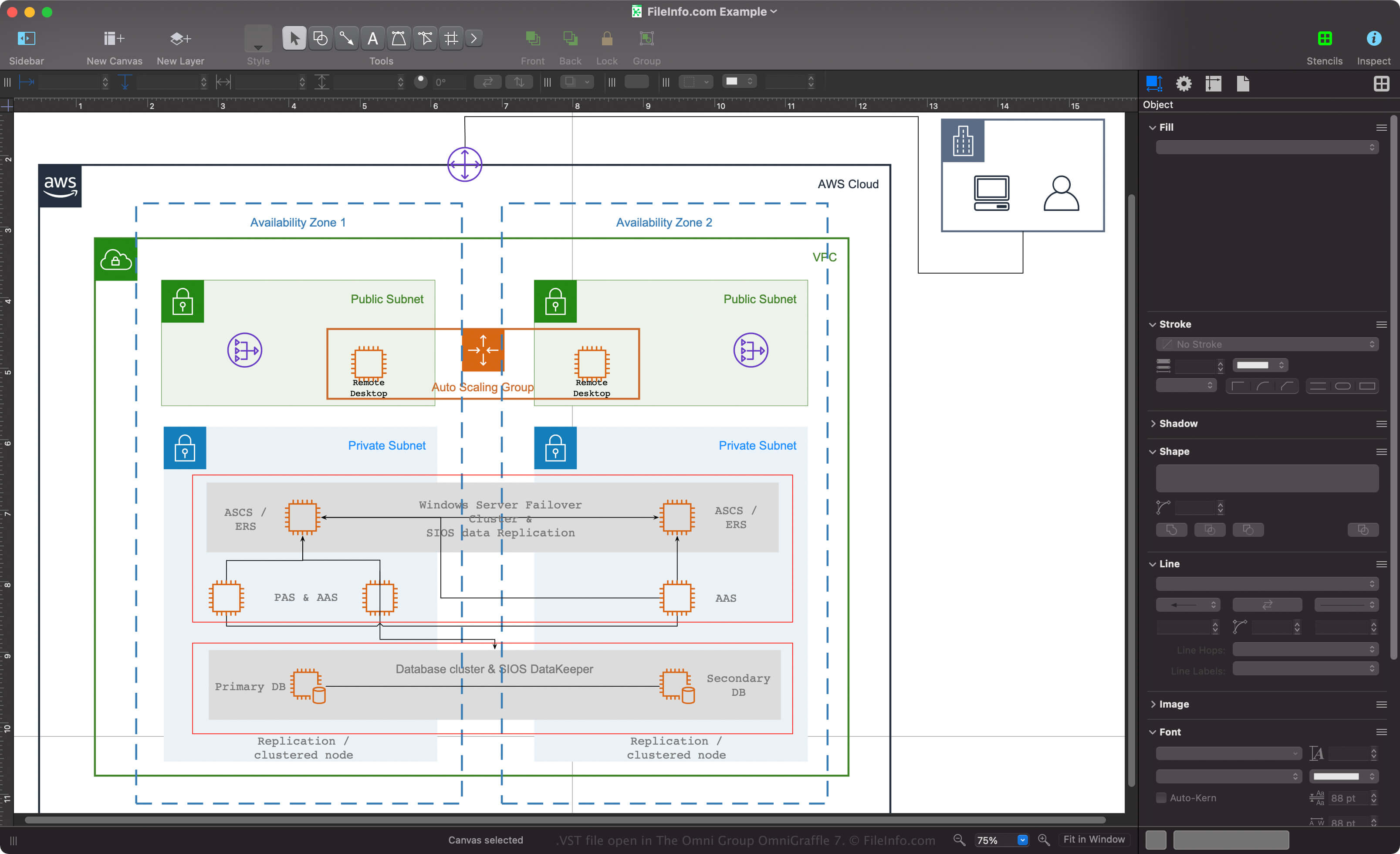
Task: Open the Fill section options menu
Action: point(1381,127)
